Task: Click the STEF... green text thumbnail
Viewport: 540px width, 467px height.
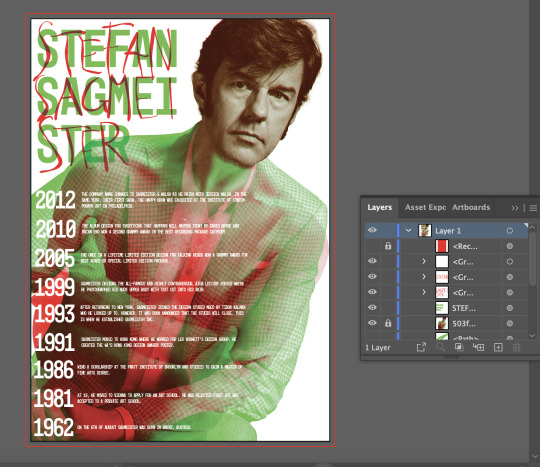Action: tap(442, 308)
